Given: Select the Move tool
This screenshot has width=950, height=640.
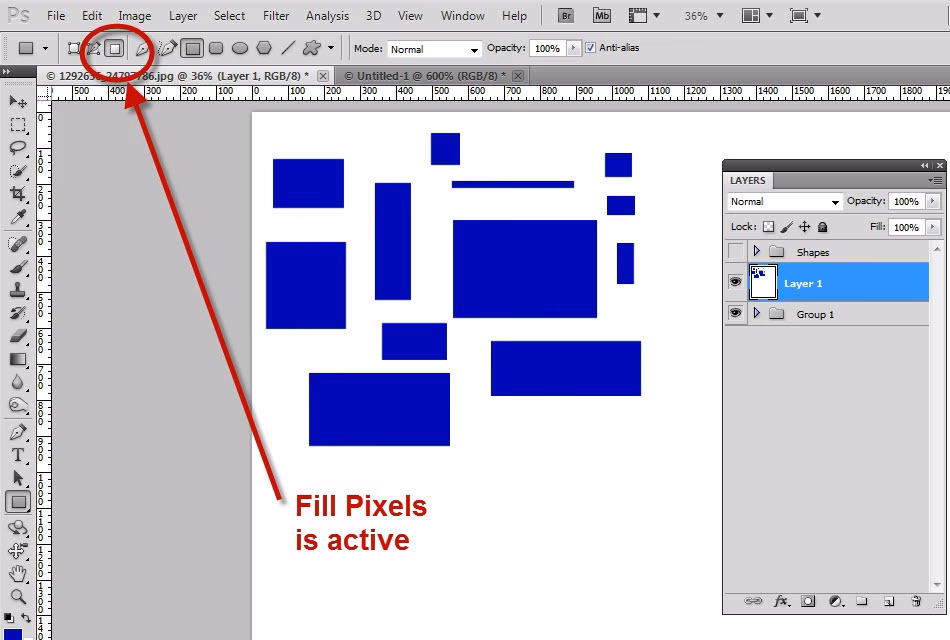Looking at the screenshot, I should (x=18, y=100).
